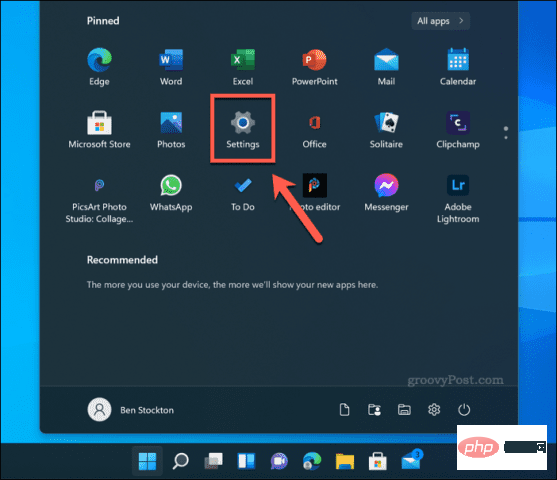
Task: Open Word from the Pinned section
Action: [171, 67]
